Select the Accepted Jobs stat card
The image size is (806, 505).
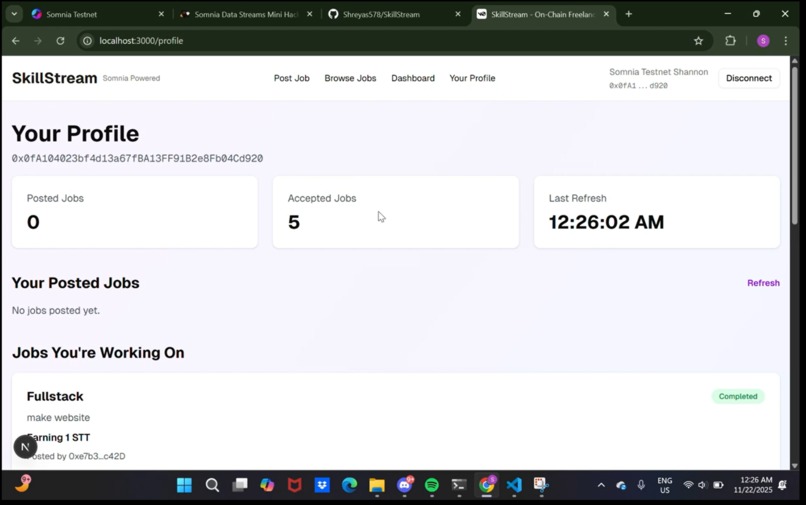point(395,212)
